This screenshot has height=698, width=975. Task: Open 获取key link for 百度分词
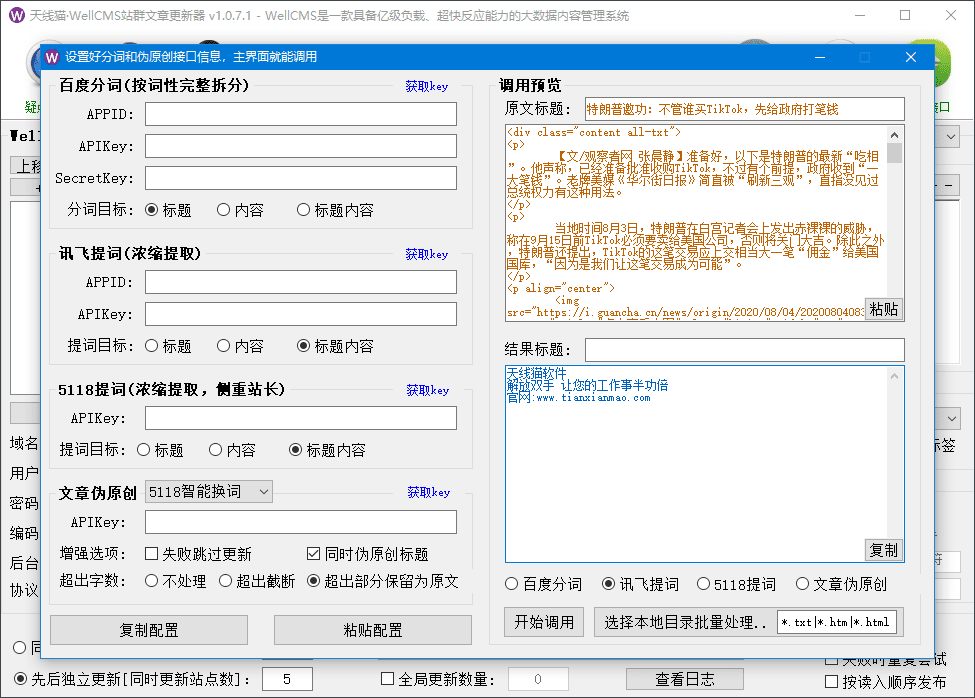point(427,86)
